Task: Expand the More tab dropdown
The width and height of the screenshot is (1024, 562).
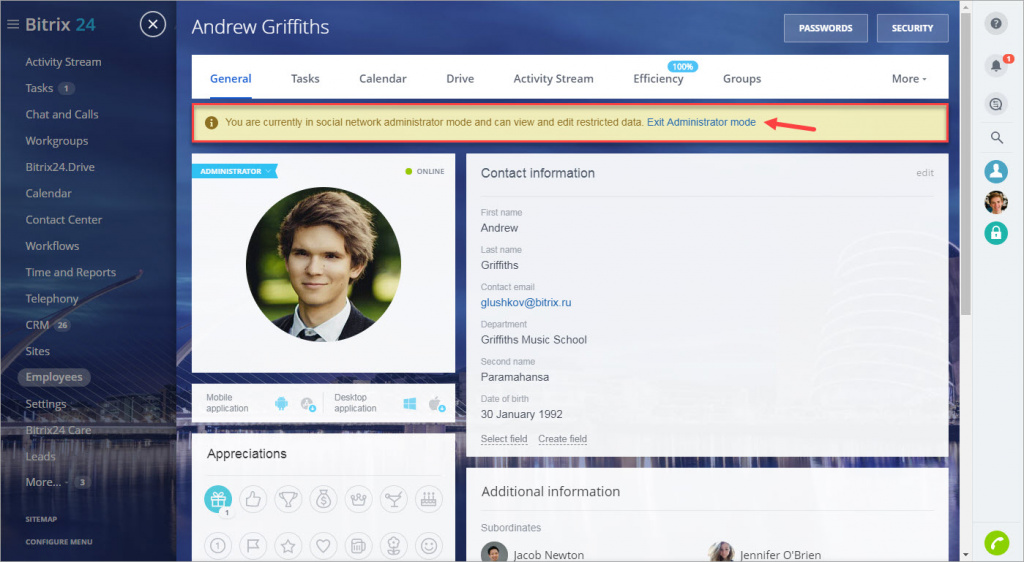Action: (909, 78)
